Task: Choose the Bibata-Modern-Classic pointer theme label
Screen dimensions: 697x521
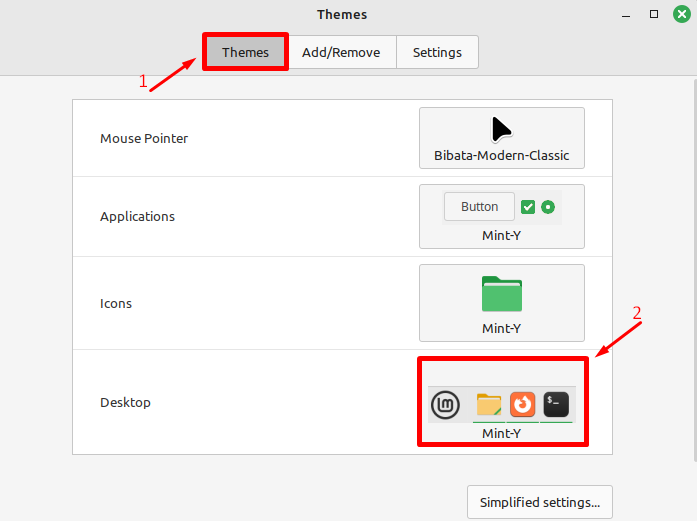Action: pos(501,156)
